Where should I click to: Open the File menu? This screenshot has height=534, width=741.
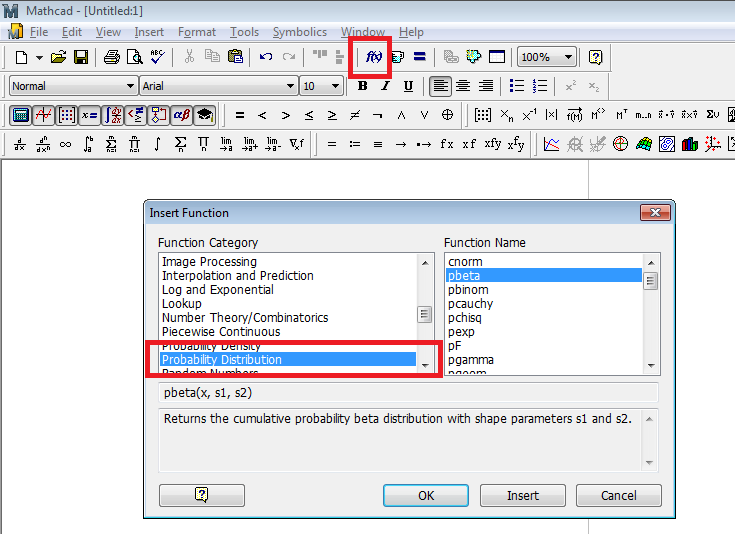39,32
